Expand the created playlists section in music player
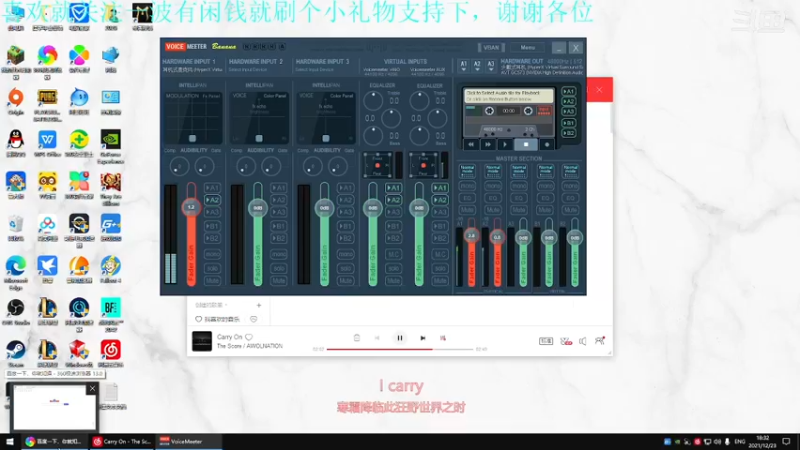 [211, 305]
